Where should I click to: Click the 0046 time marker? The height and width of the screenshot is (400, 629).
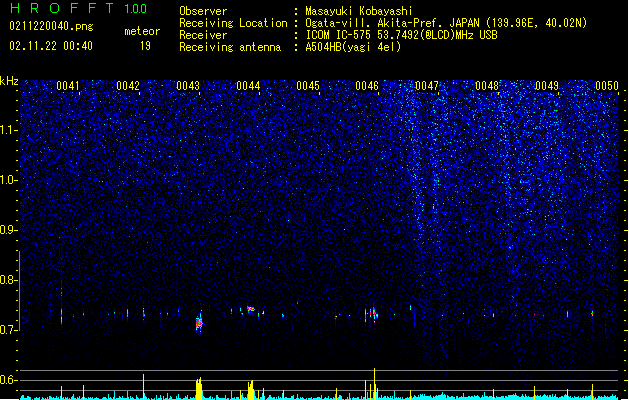point(367,86)
